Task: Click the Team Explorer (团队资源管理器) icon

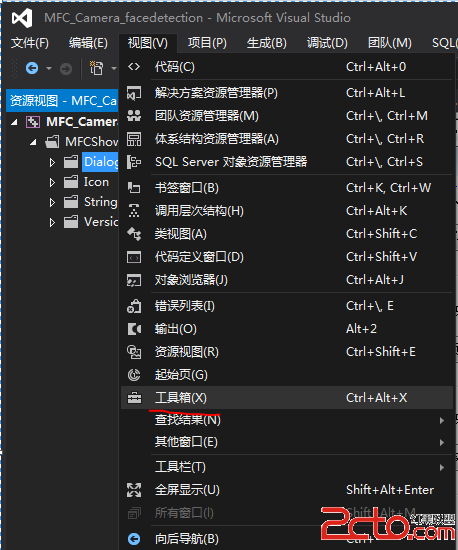Action: tap(134, 116)
